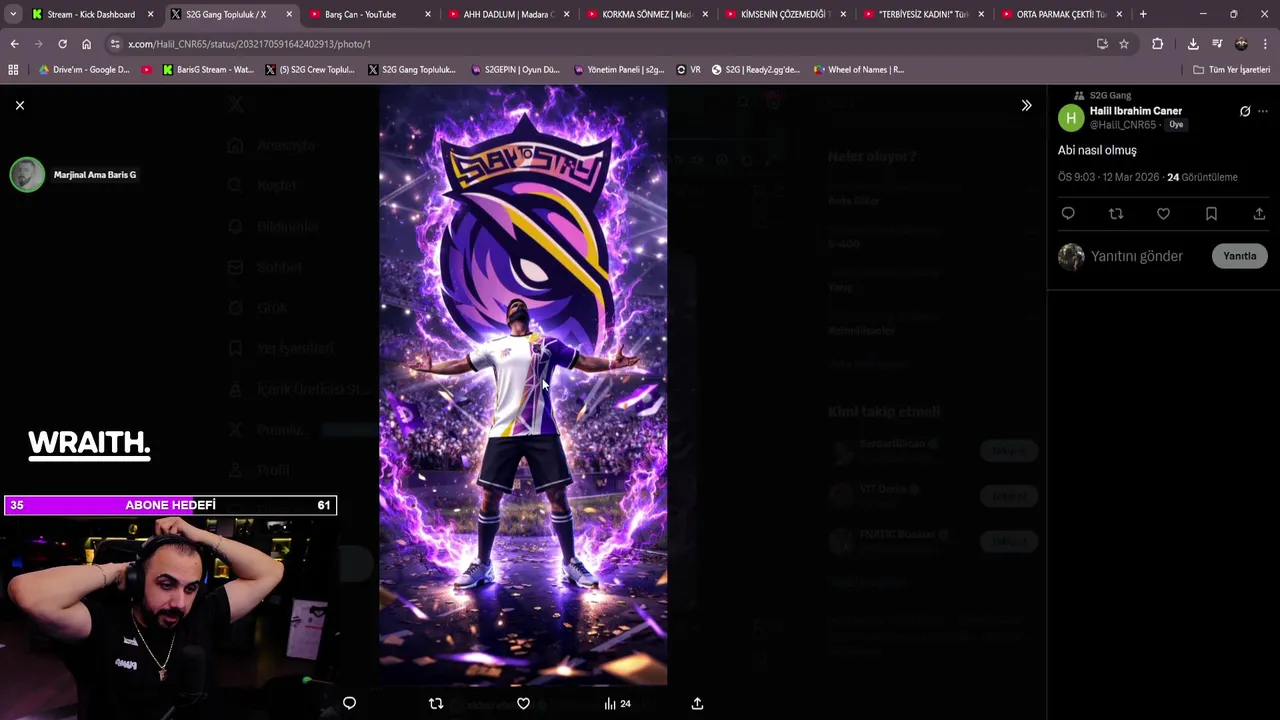Click the heart icon below the photo
Image resolution: width=1280 pixels, height=720 pixels.
(x=523, y=703)
